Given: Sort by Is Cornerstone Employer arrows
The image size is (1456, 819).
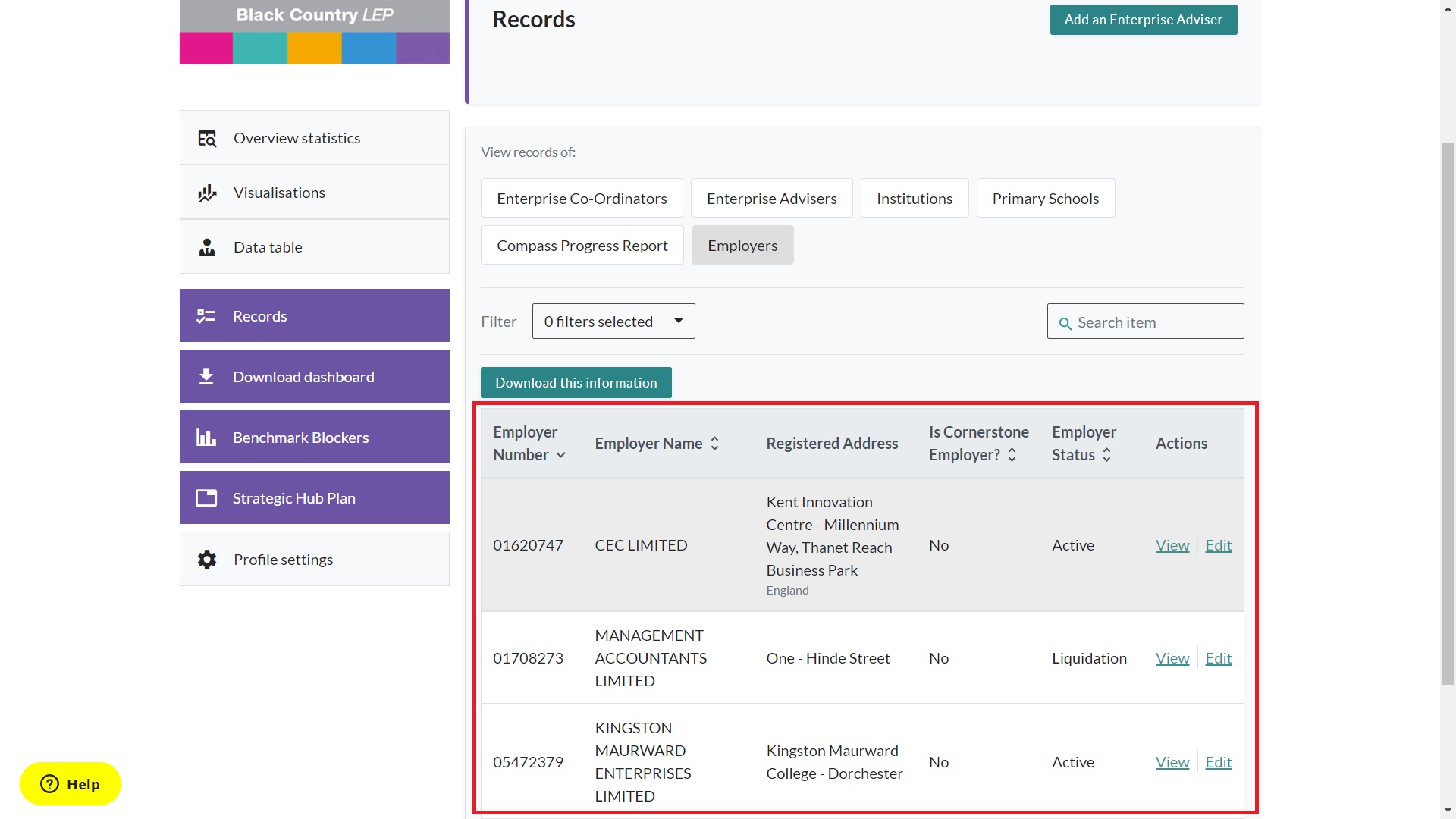Looking at the screenshot, I should tap(1012, 455).
